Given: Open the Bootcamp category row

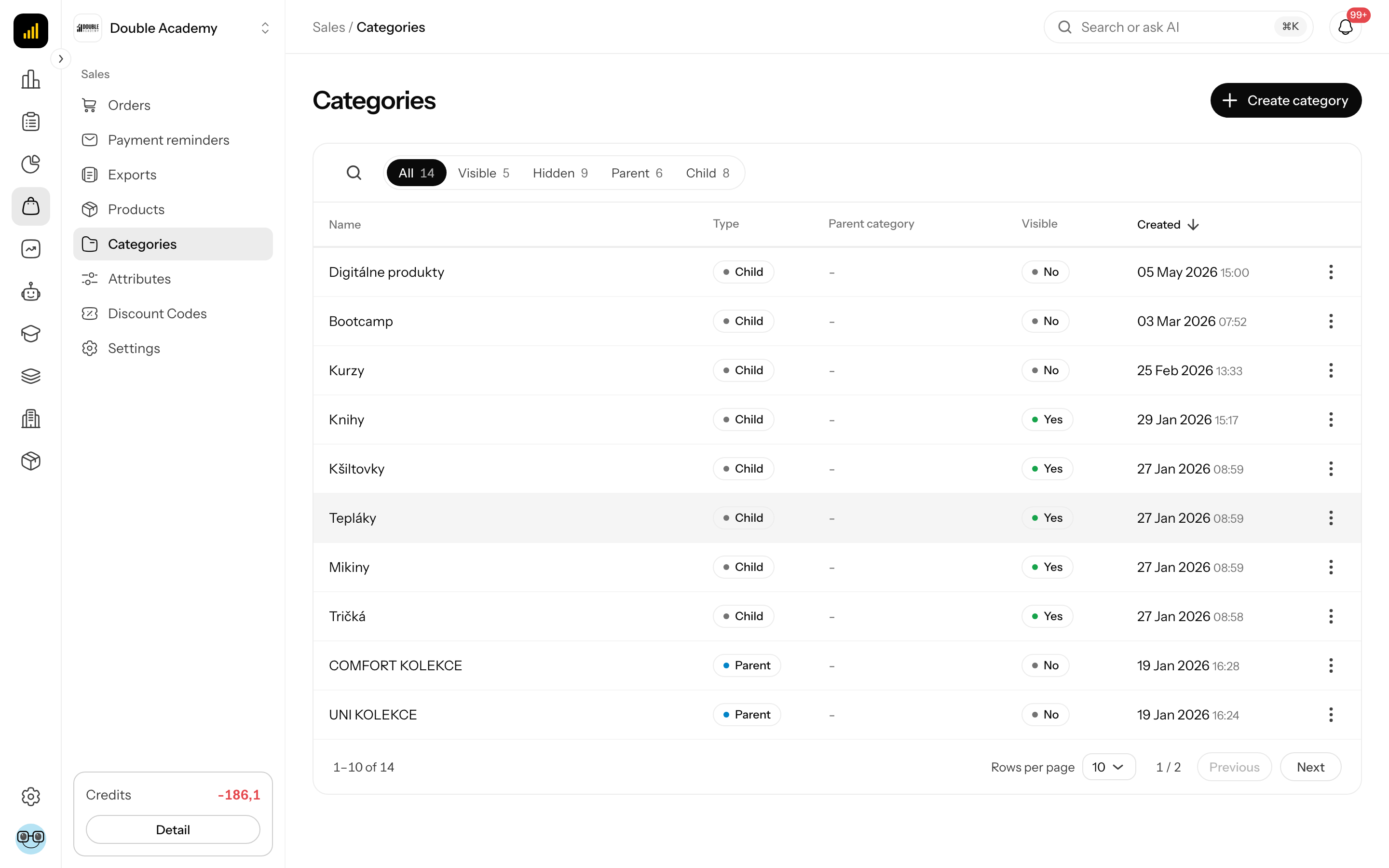Looking at the screenshot, I should [837, 321].
